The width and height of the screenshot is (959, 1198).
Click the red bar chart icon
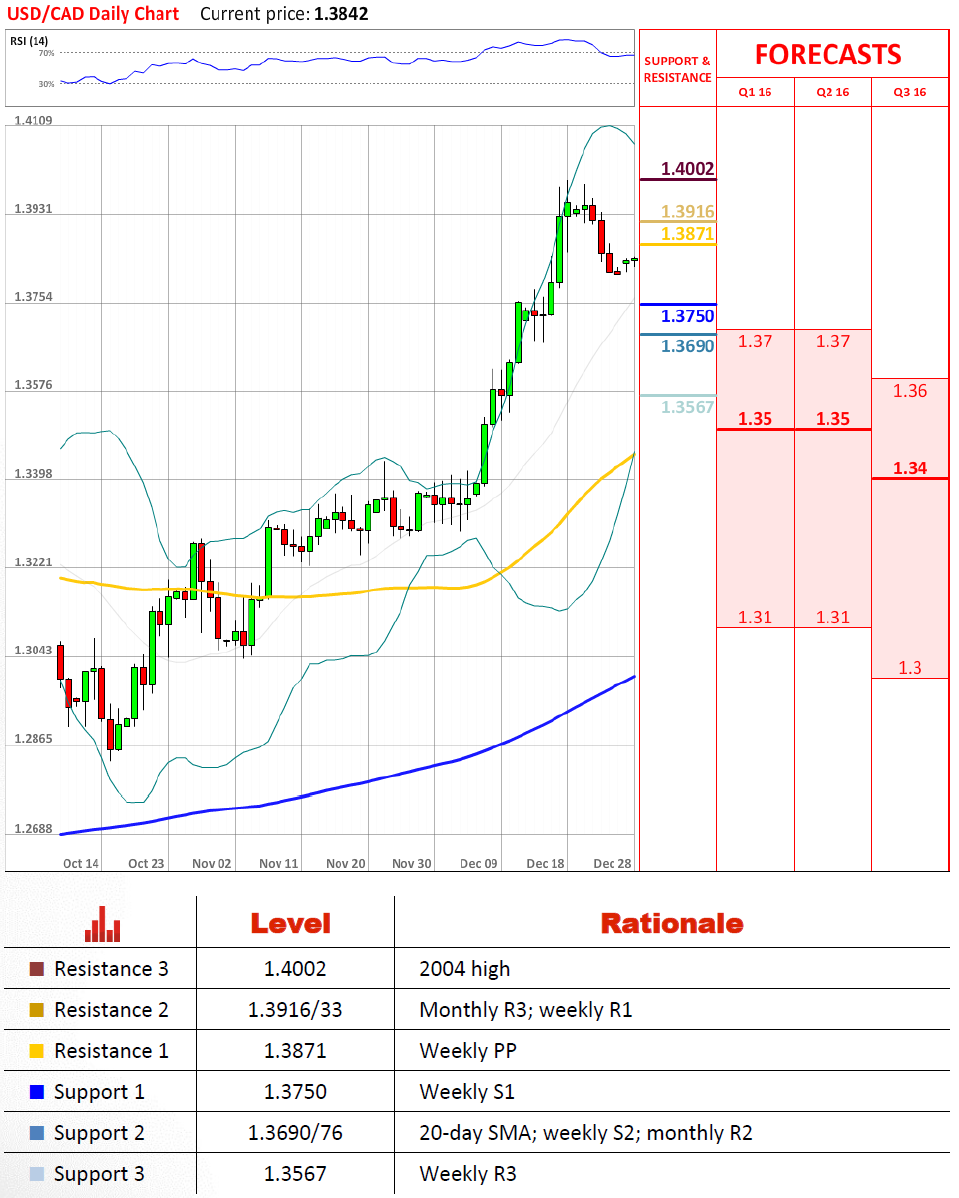point(102,924)
